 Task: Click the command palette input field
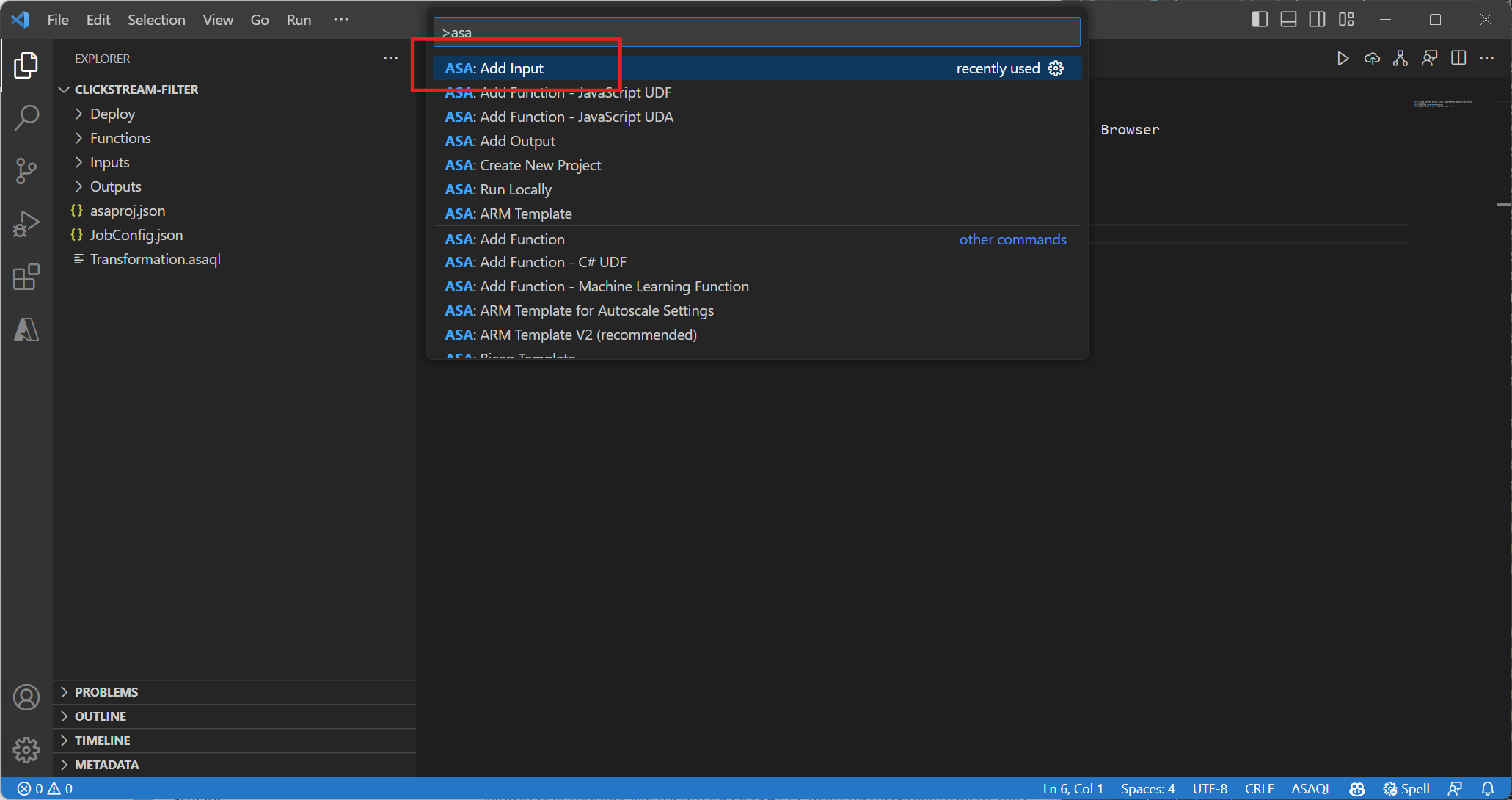(x=756, y=33)
